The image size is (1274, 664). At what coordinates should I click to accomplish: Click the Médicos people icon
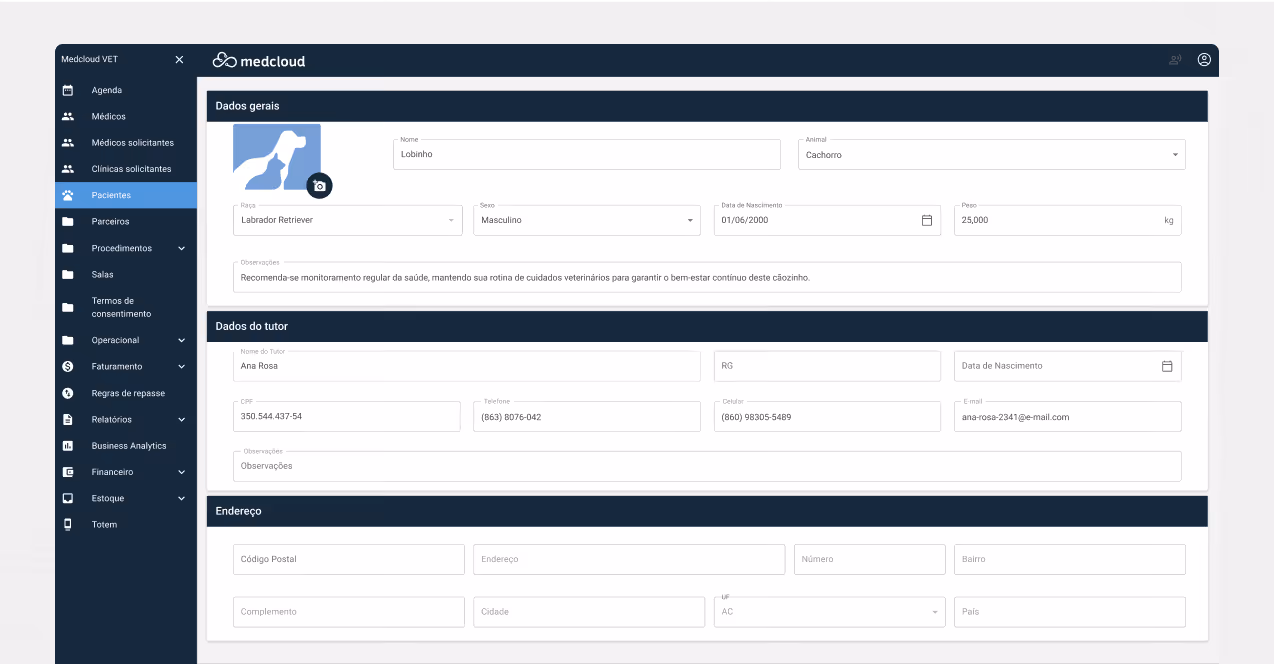click(68, 116)
